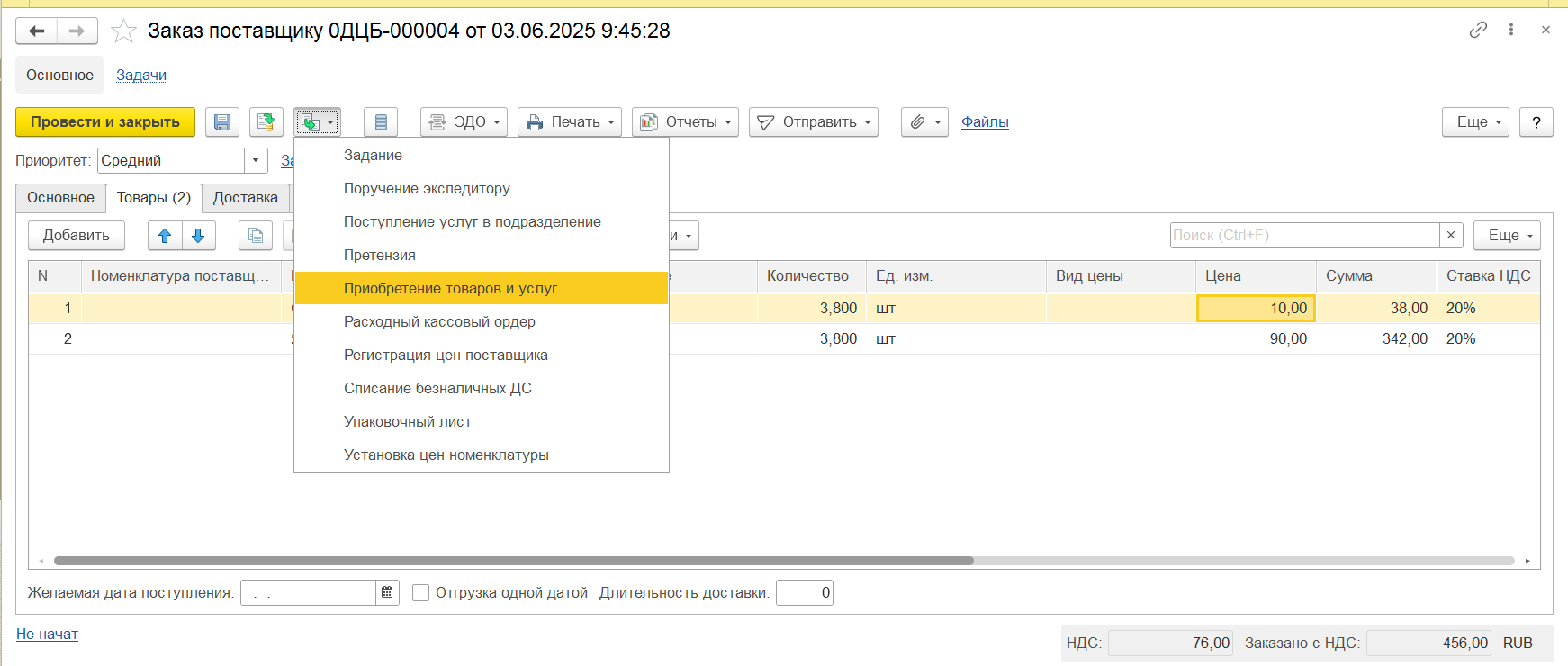Open the Печать dropdown menu

tap(569, 122)
